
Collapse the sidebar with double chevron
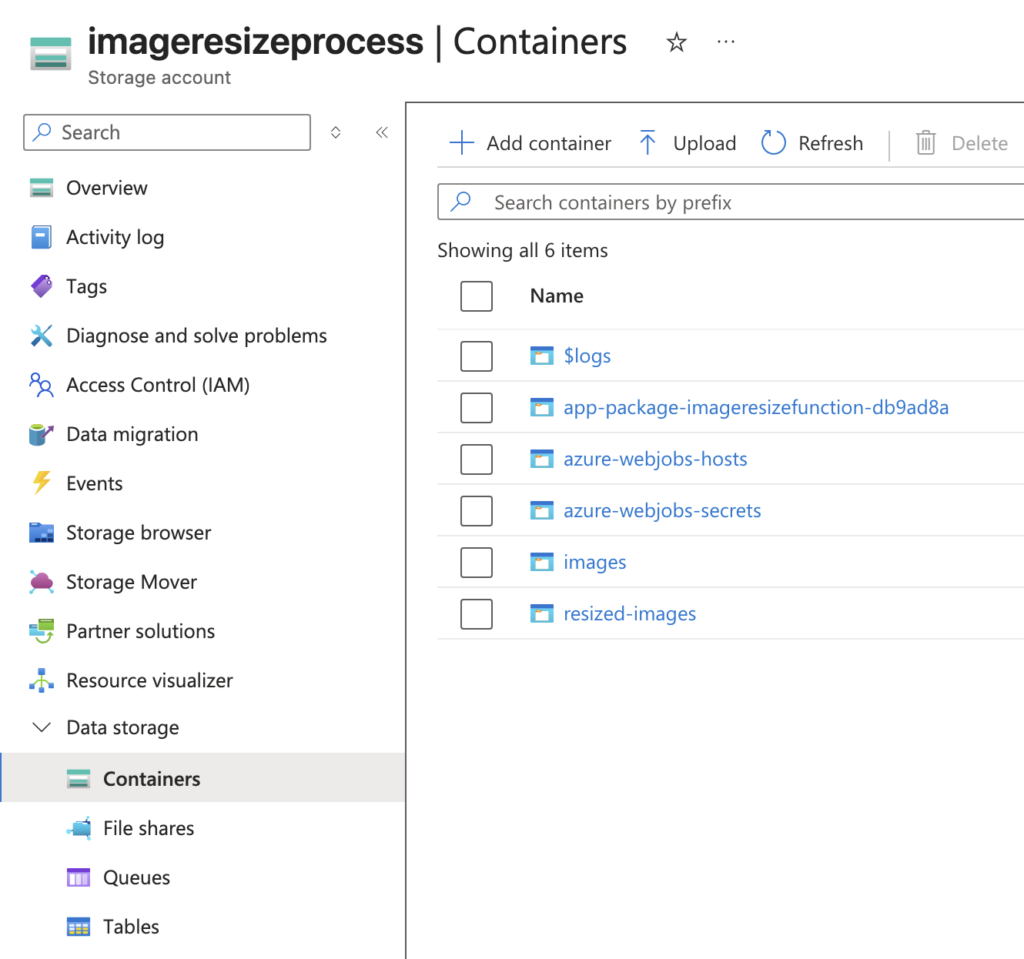click(x=381, y=132)
